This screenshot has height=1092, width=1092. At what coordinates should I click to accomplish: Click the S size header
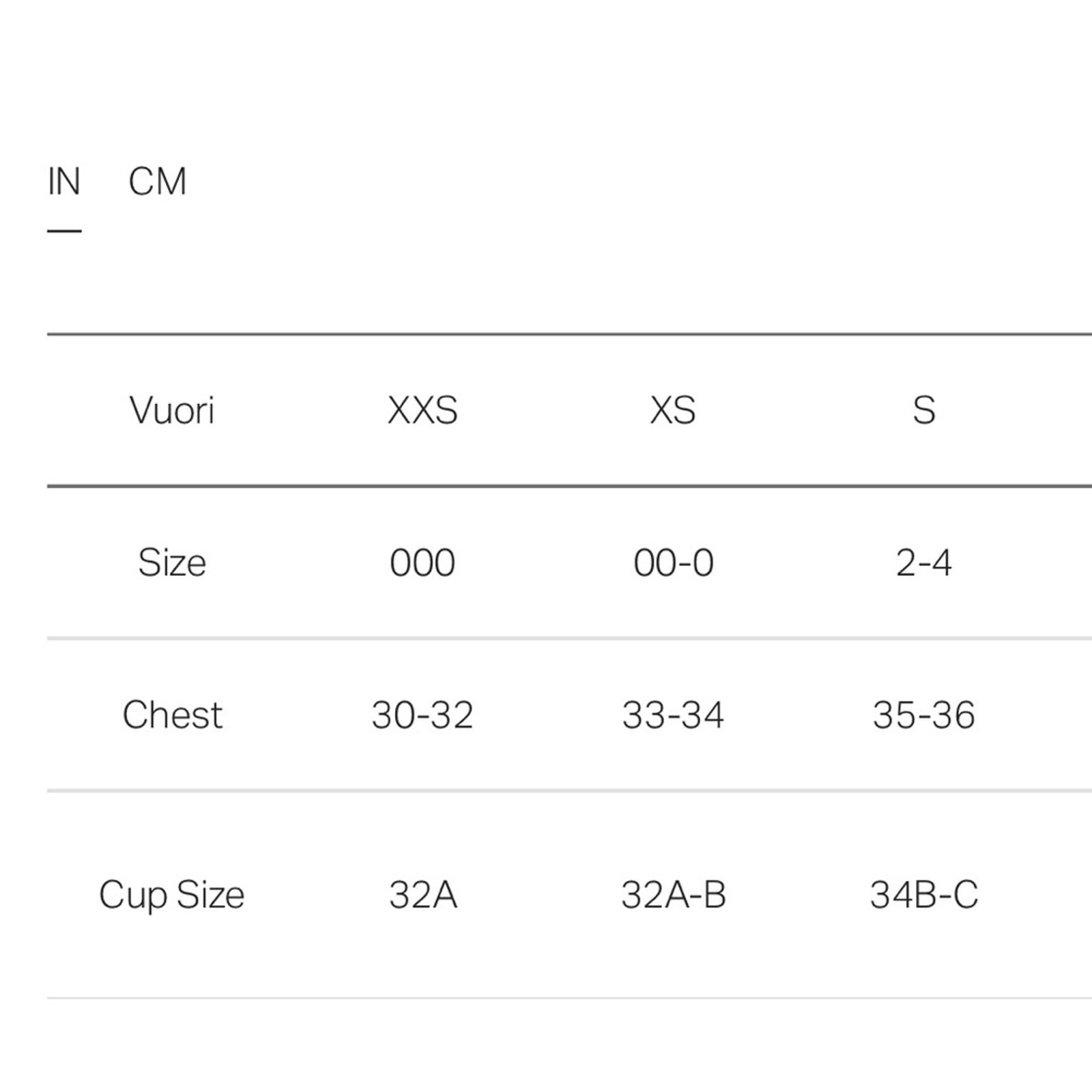pos(924,410)
